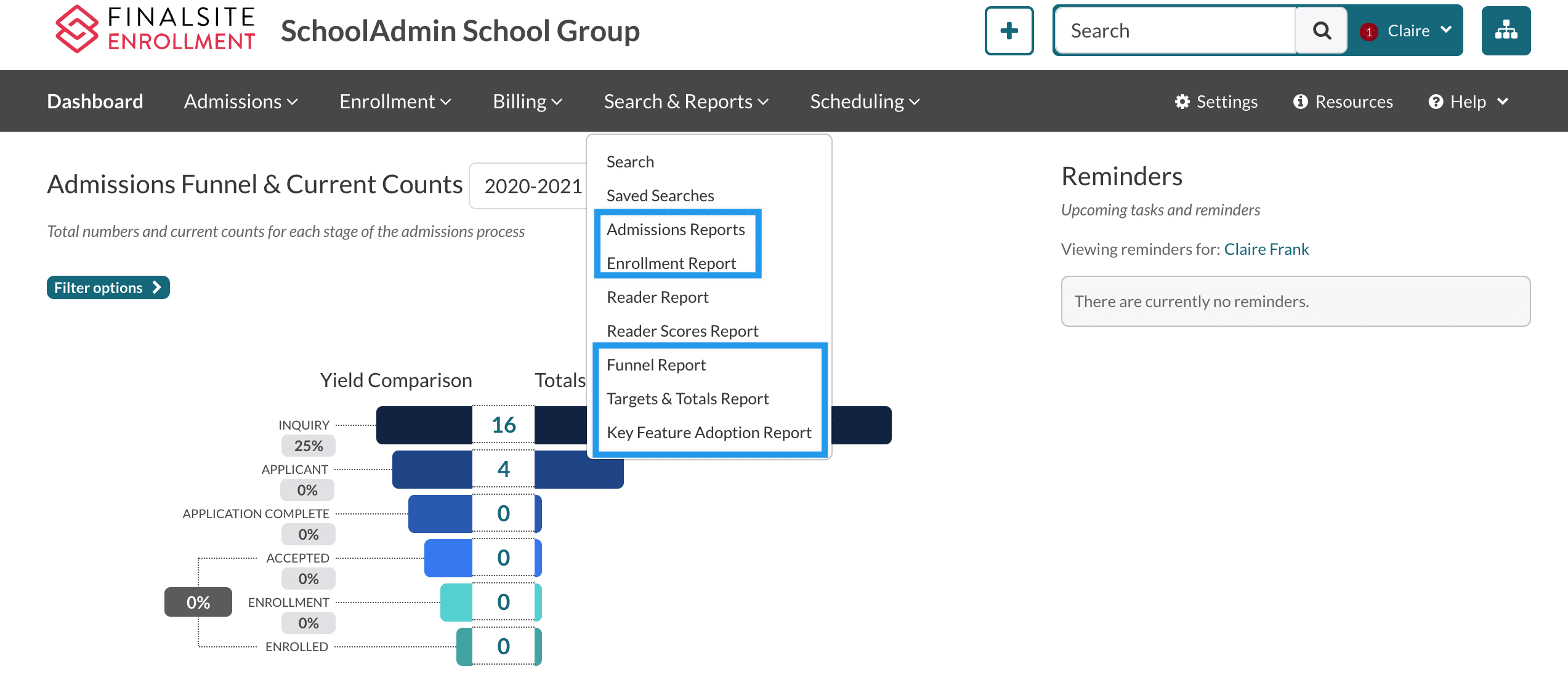Go to the Dashboard tab

point(95,102)
